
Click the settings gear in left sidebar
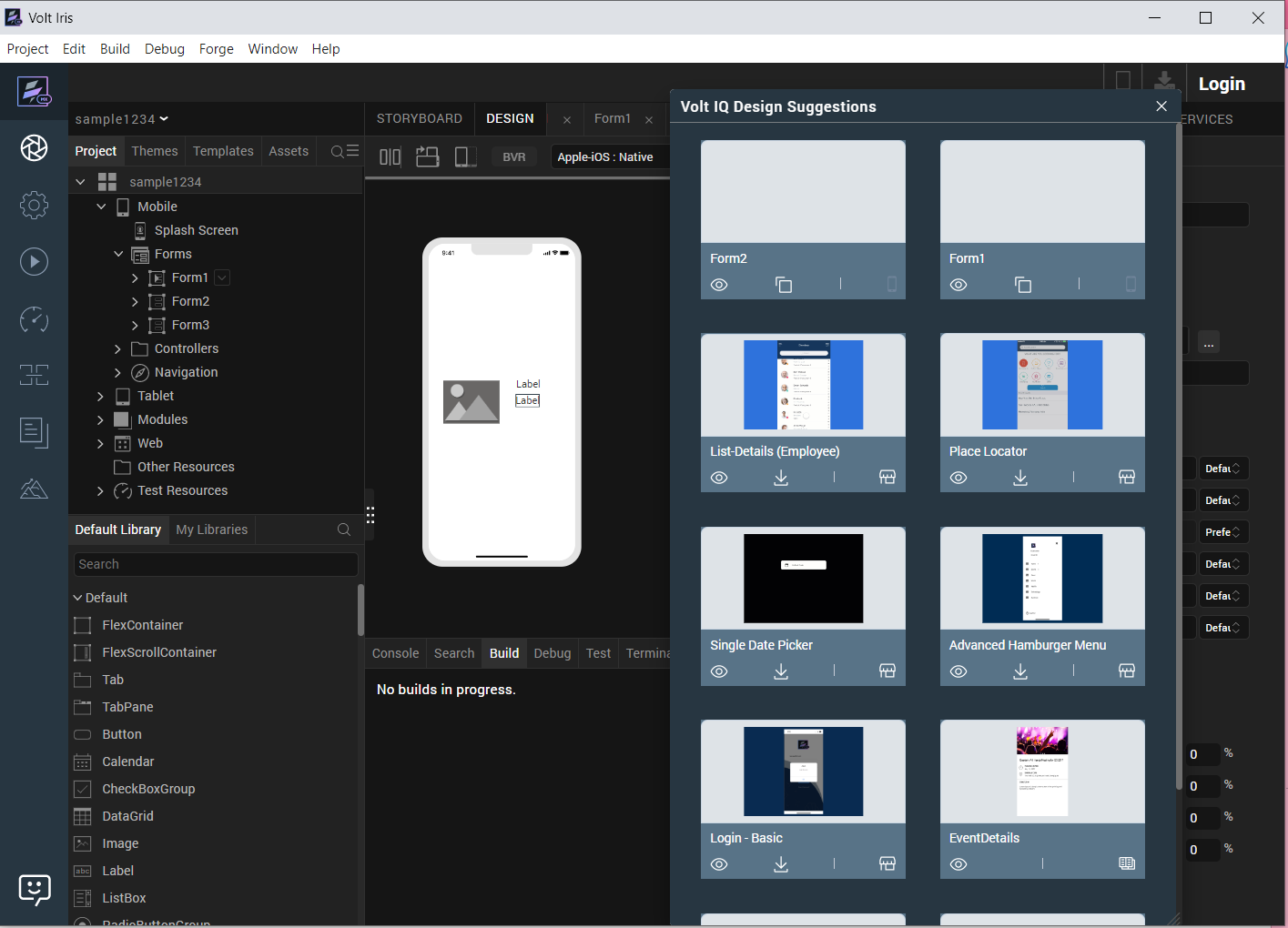[35, 205]
